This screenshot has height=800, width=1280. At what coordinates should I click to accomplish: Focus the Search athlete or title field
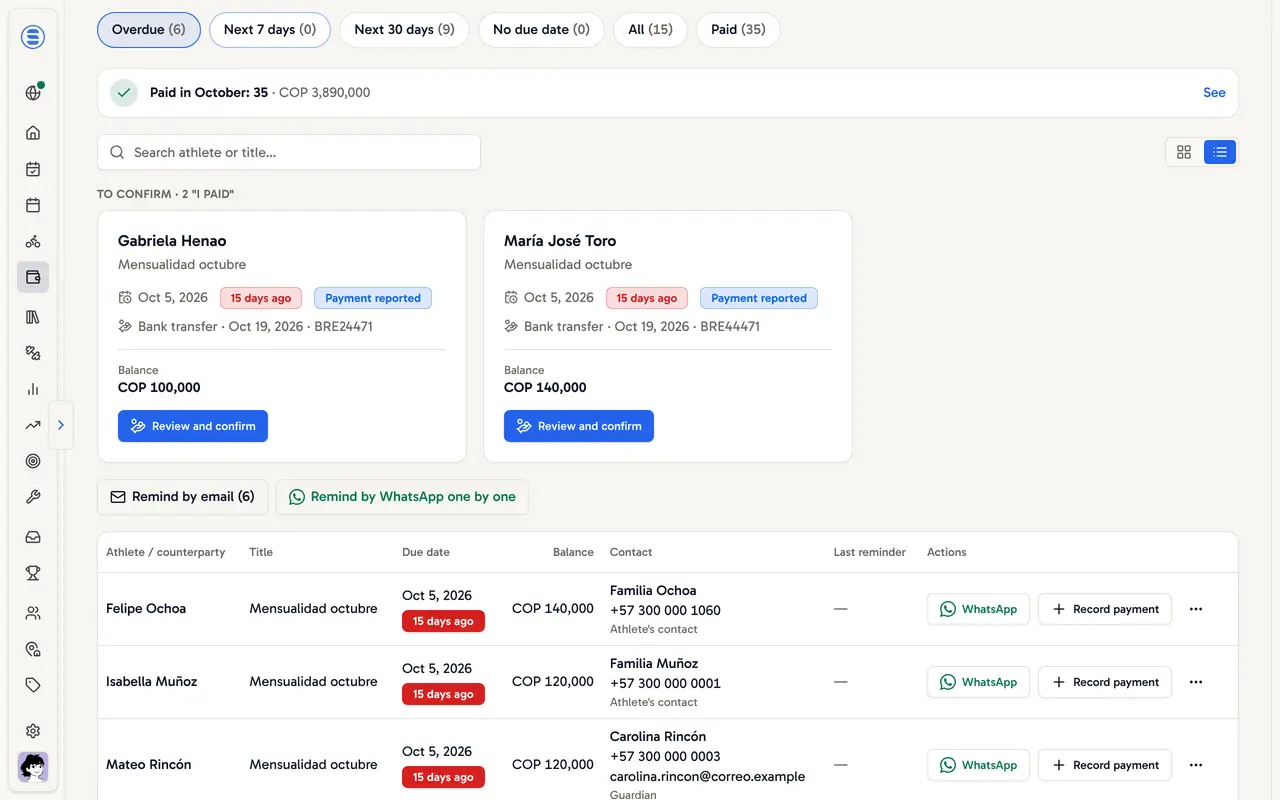pyautogui.click(x=289, y=152)
